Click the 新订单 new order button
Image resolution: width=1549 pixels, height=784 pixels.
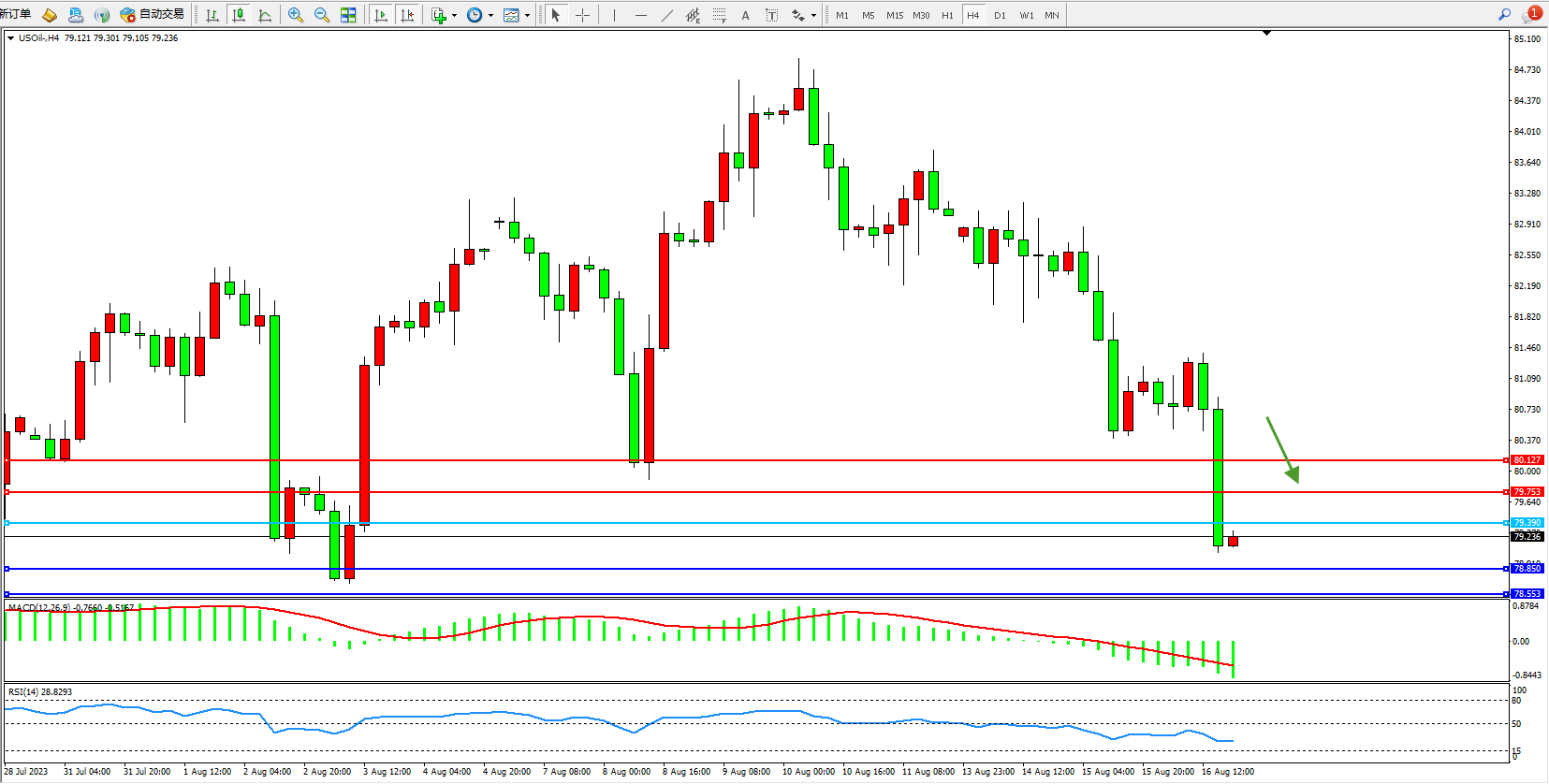click(x=16, y=15)
